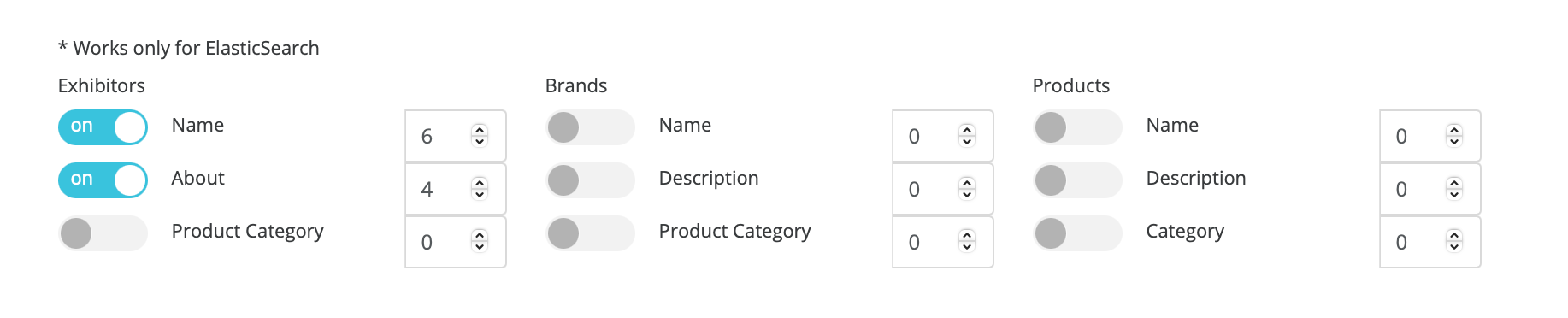Viewport: 1568px width, 318px height.
Task: Click Exhibitors Product Category stepper arrows
Action: [480, 242]
